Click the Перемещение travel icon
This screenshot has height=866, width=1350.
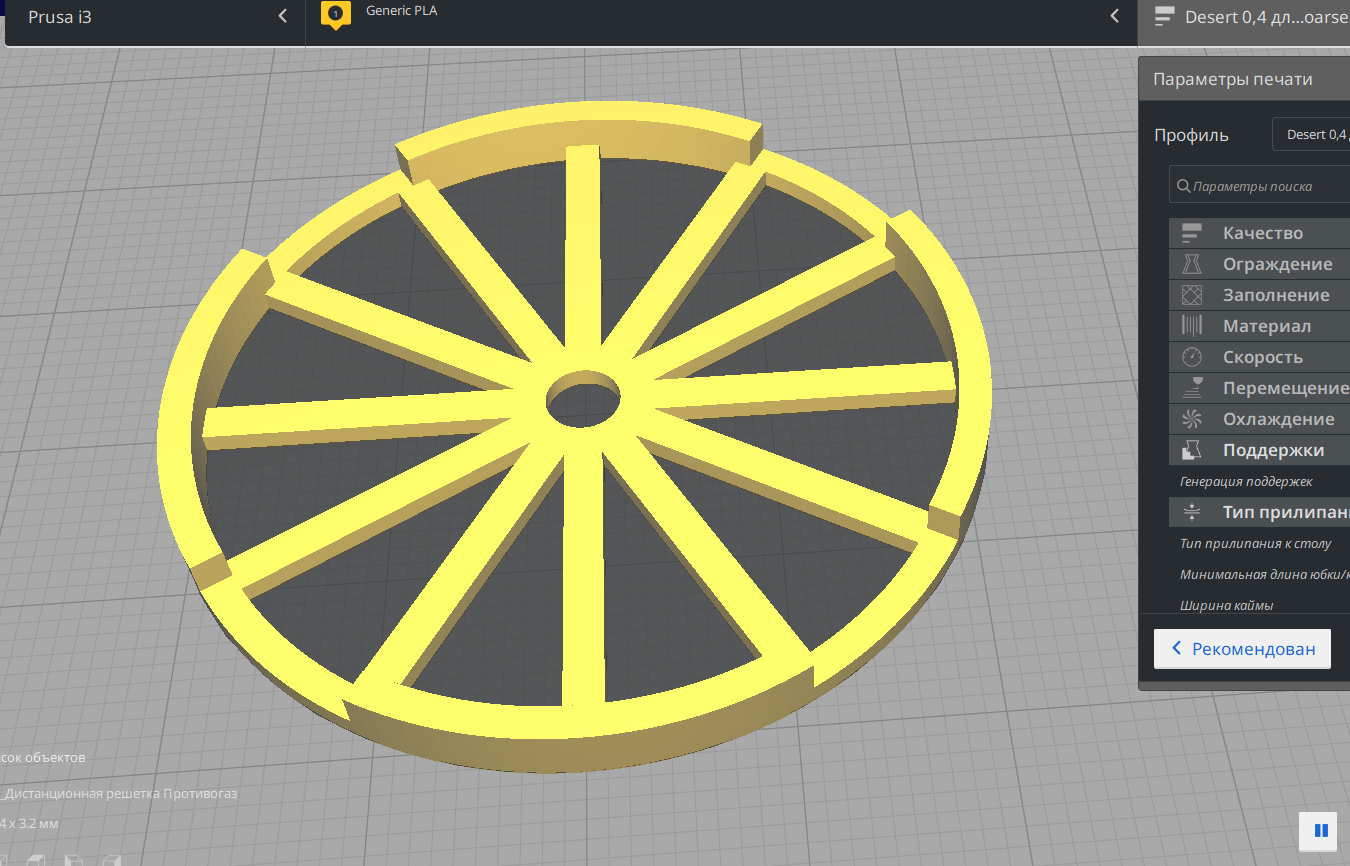[1191, 388]
